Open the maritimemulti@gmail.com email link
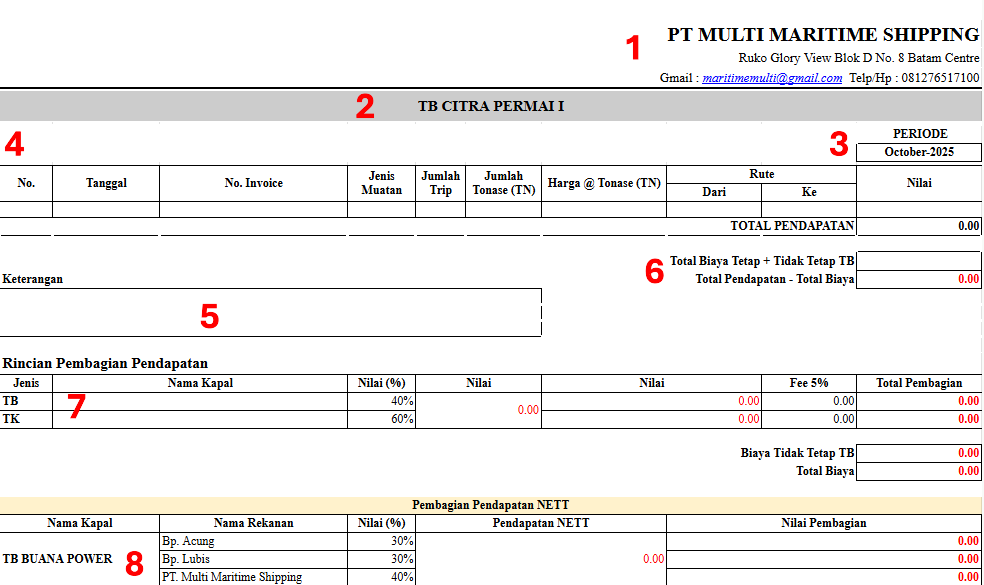Image resolution: width=984 pixels, height=585 pixels. 771,78
